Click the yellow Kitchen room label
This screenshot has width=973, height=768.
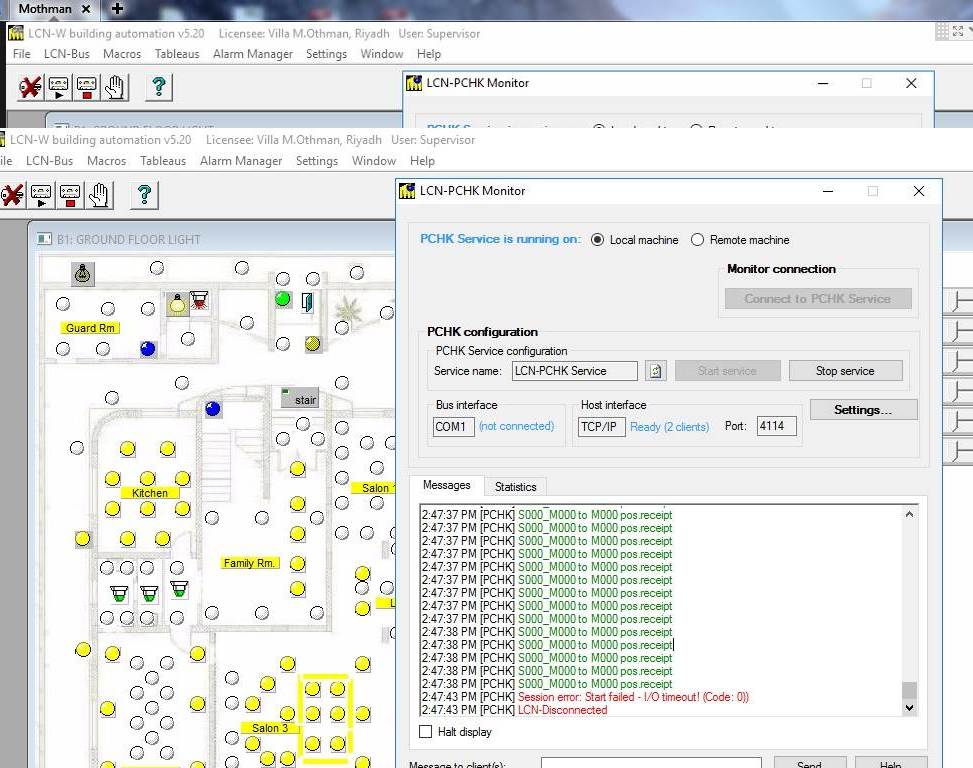pyautogui.click(x=150, y=493)
